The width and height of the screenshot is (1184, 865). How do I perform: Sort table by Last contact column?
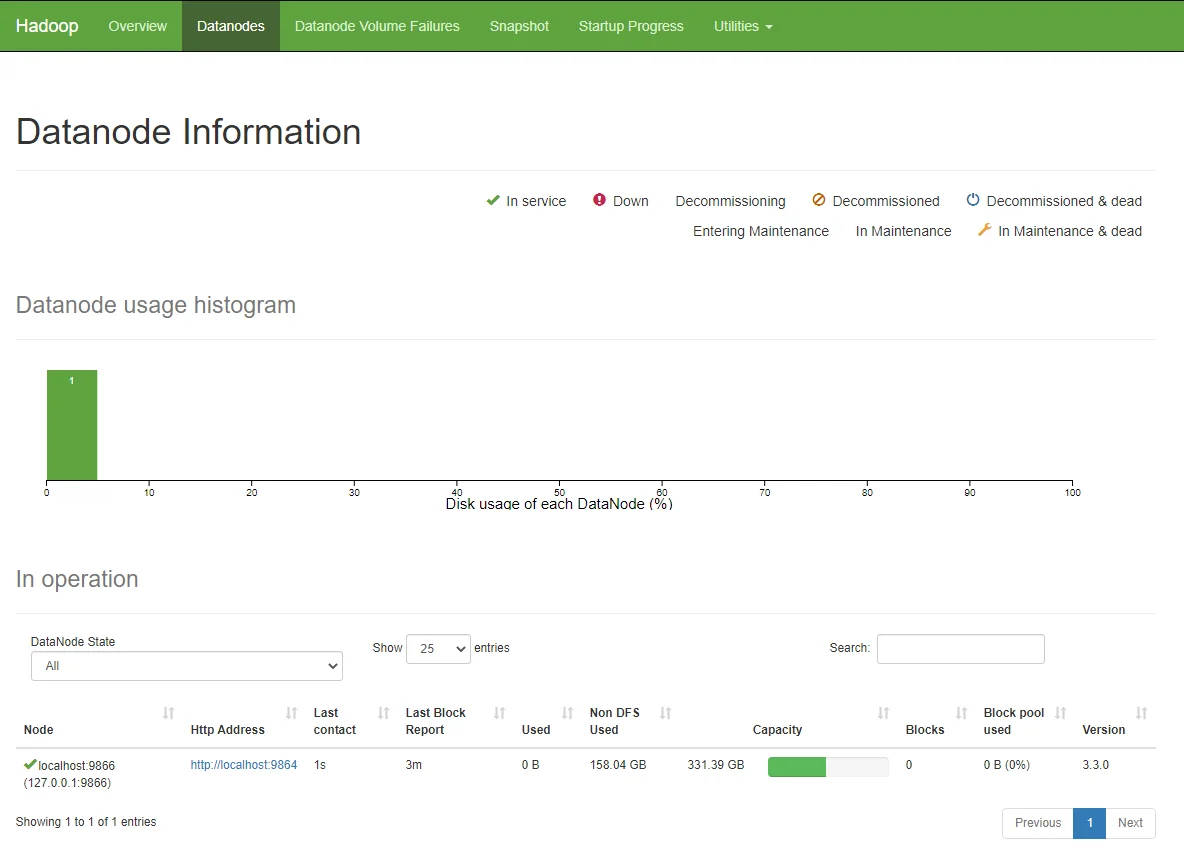383,713
